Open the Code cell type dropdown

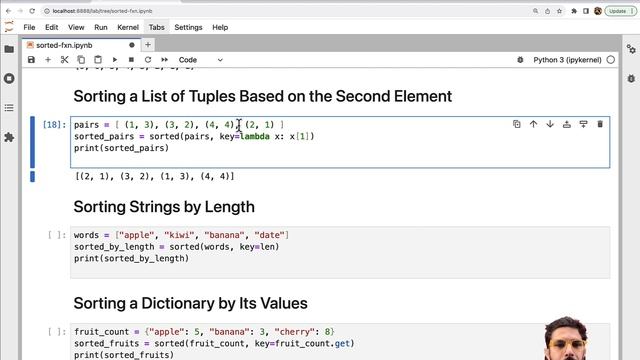[200, 60]
